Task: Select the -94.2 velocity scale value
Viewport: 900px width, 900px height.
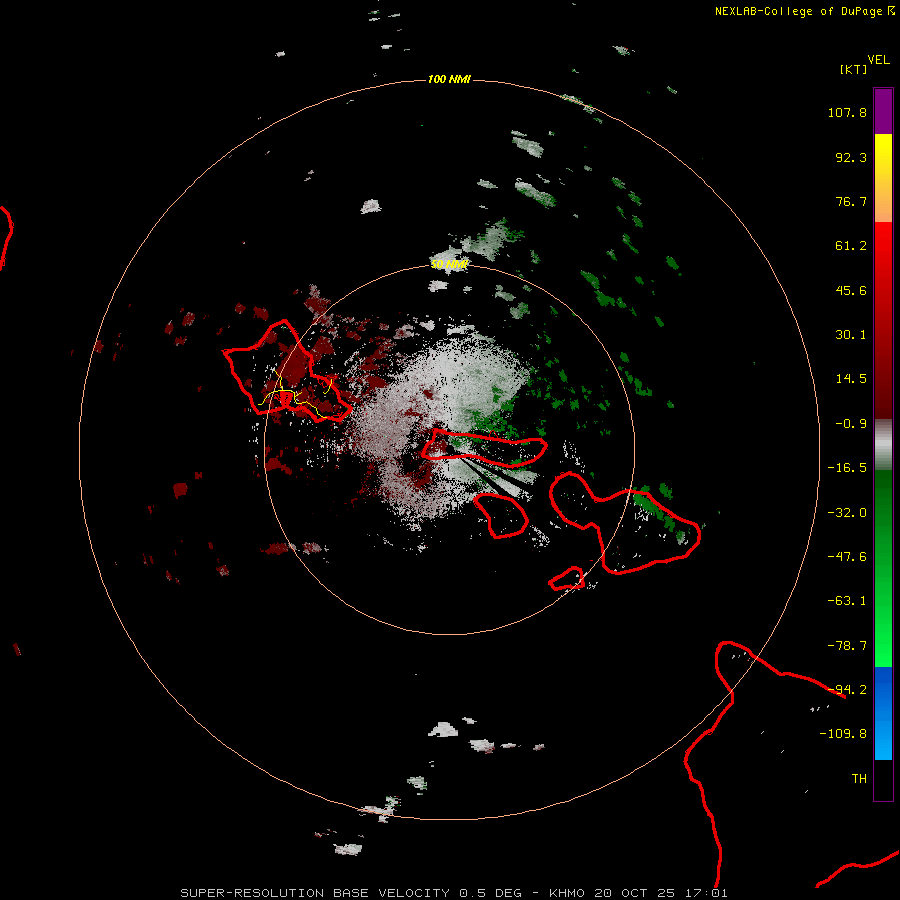Action: 847,690
